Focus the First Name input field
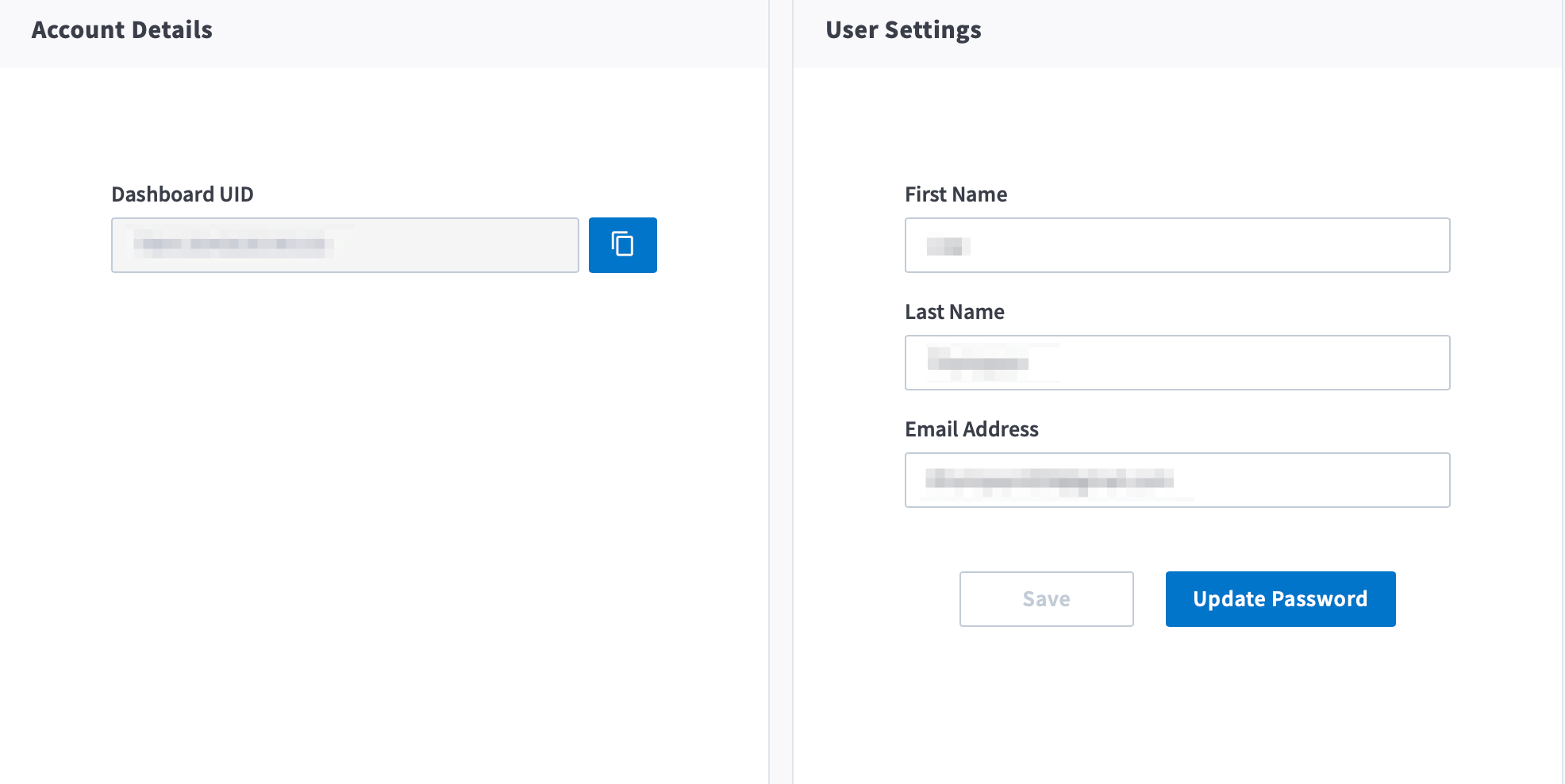 pyautogui.click(x=1177, y=245)
